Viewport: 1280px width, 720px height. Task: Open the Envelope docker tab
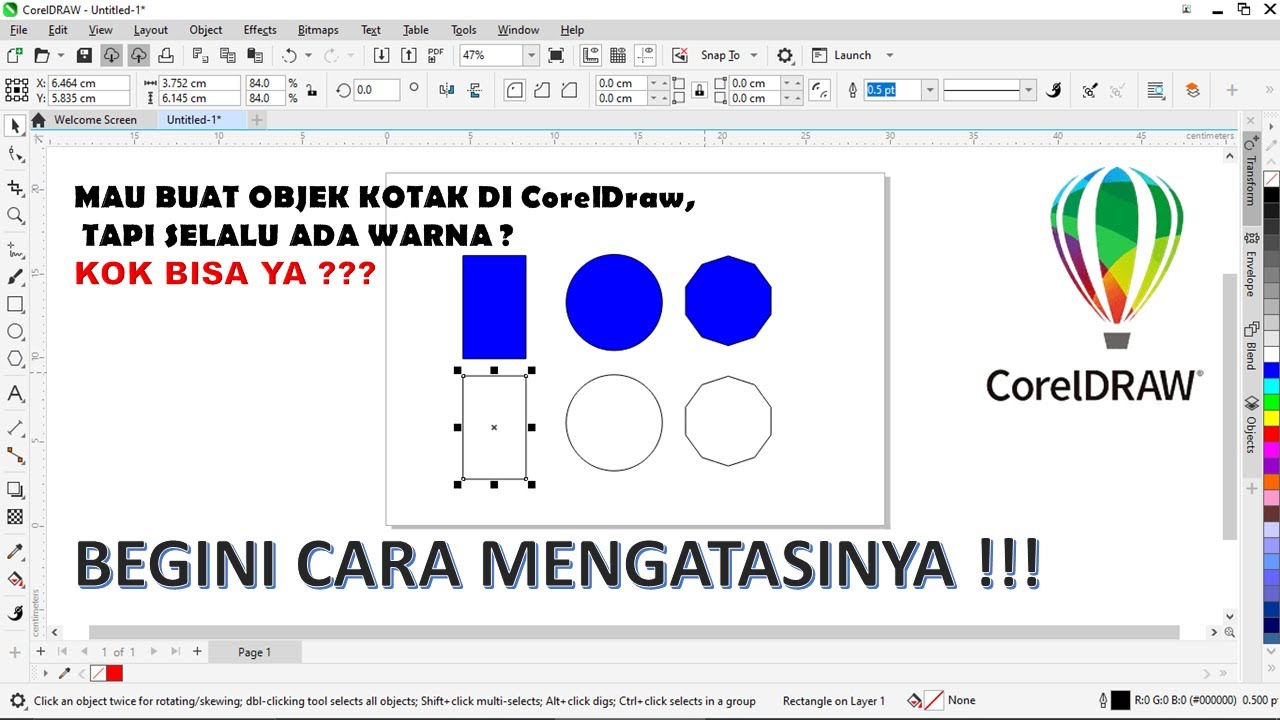pos(1251,266)
